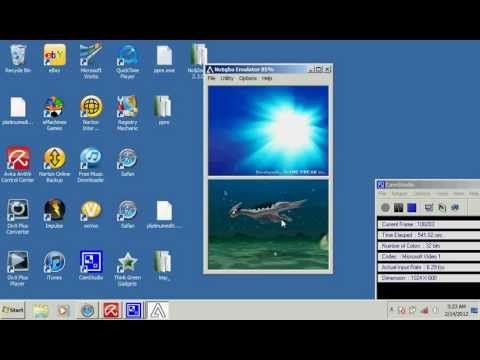The height and width of the screenshot is (360, 480).
Task: Select the eMachines Games desktop shortcut
Action: 55,113
